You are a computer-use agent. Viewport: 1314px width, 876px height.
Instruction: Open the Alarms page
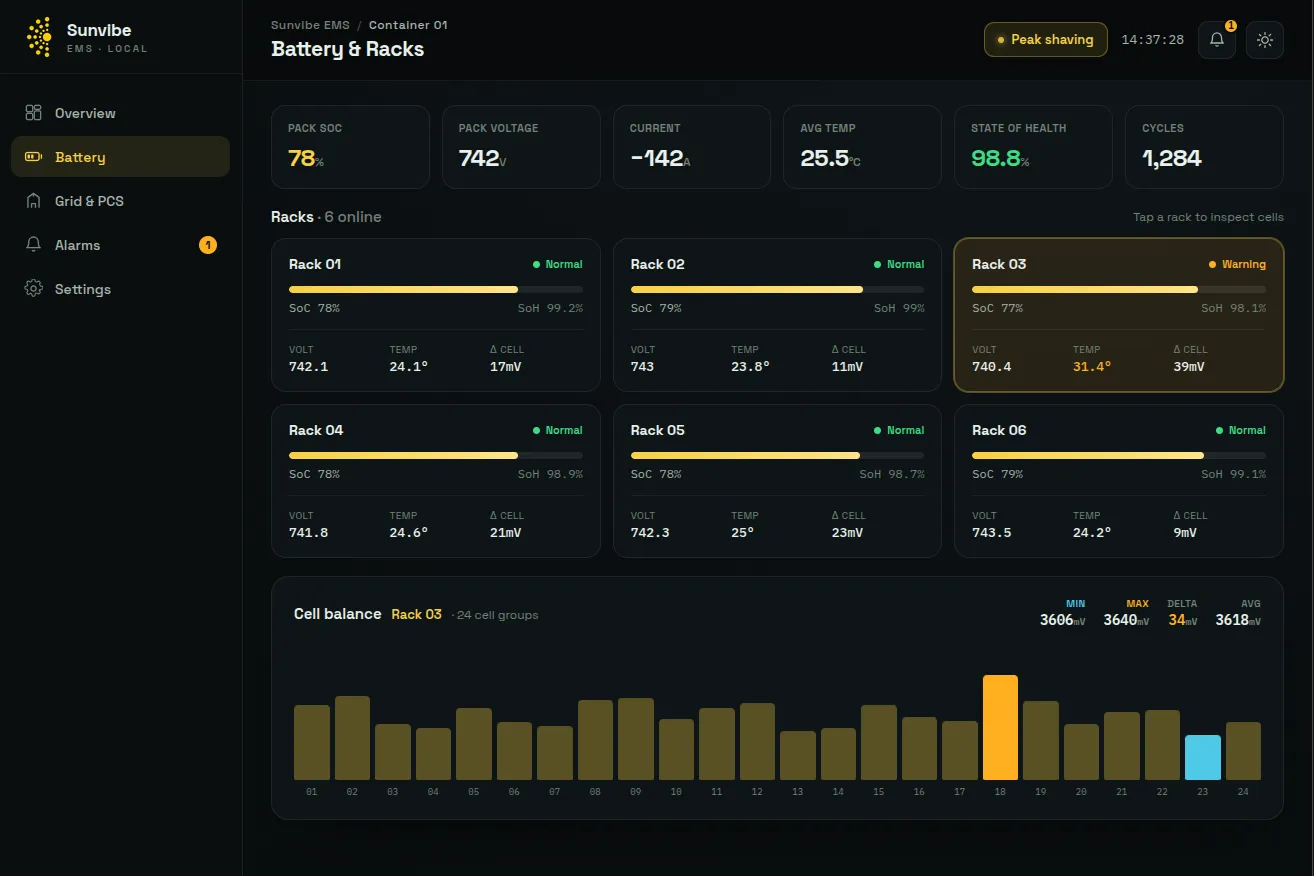point(120,245)
